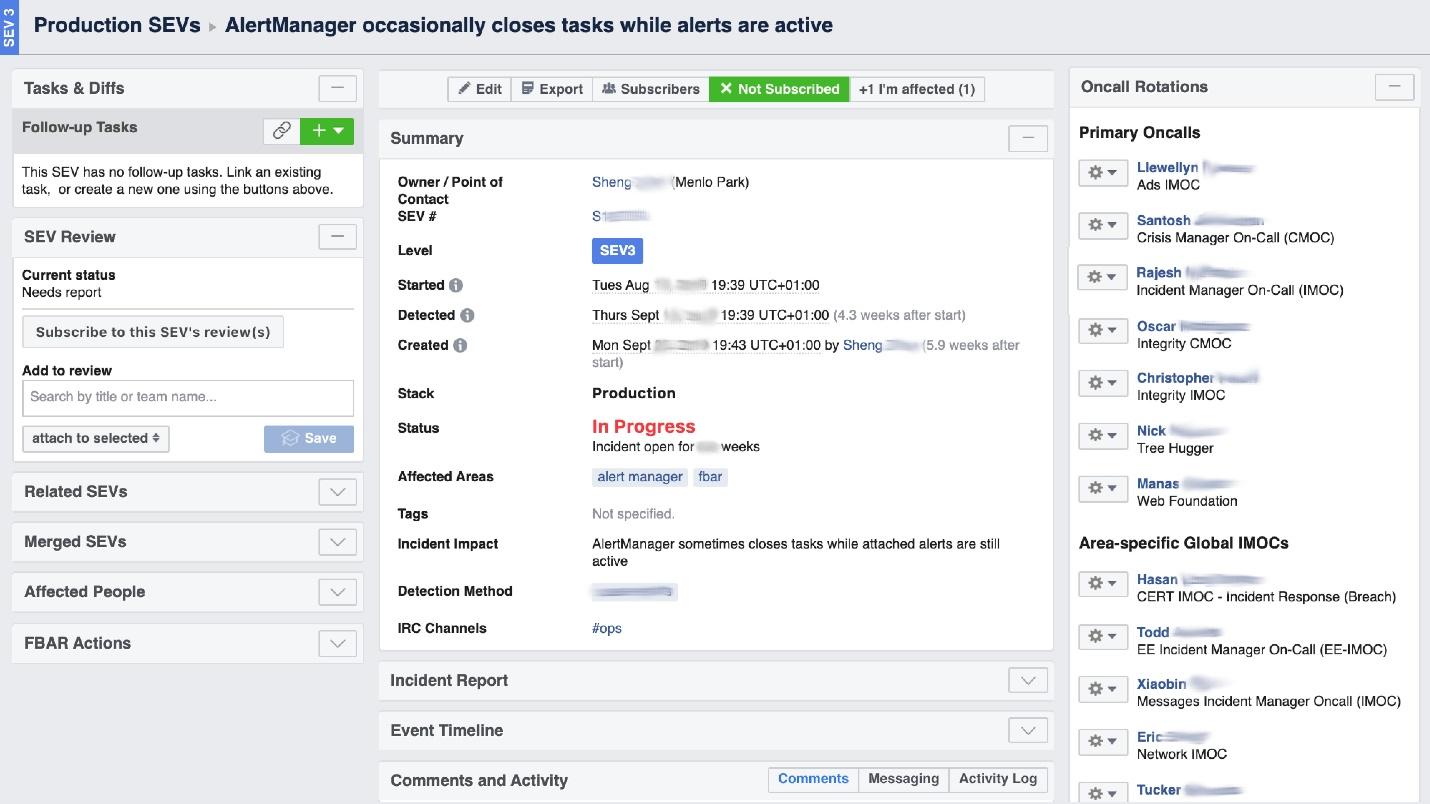
Task: Click the link icon in Follow-up Tasks
Action: point(282,130)
